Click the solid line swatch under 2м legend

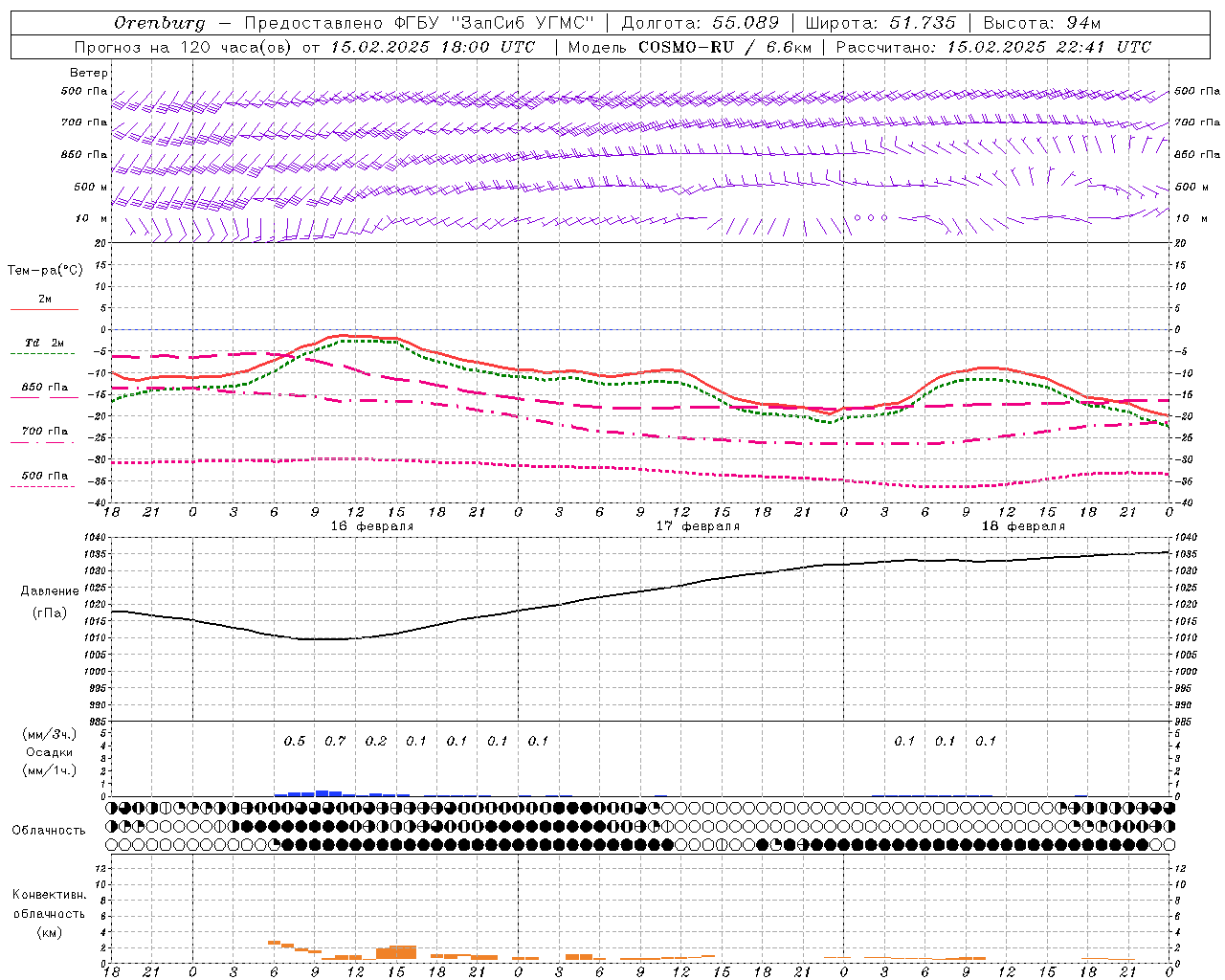click(44, 309)
